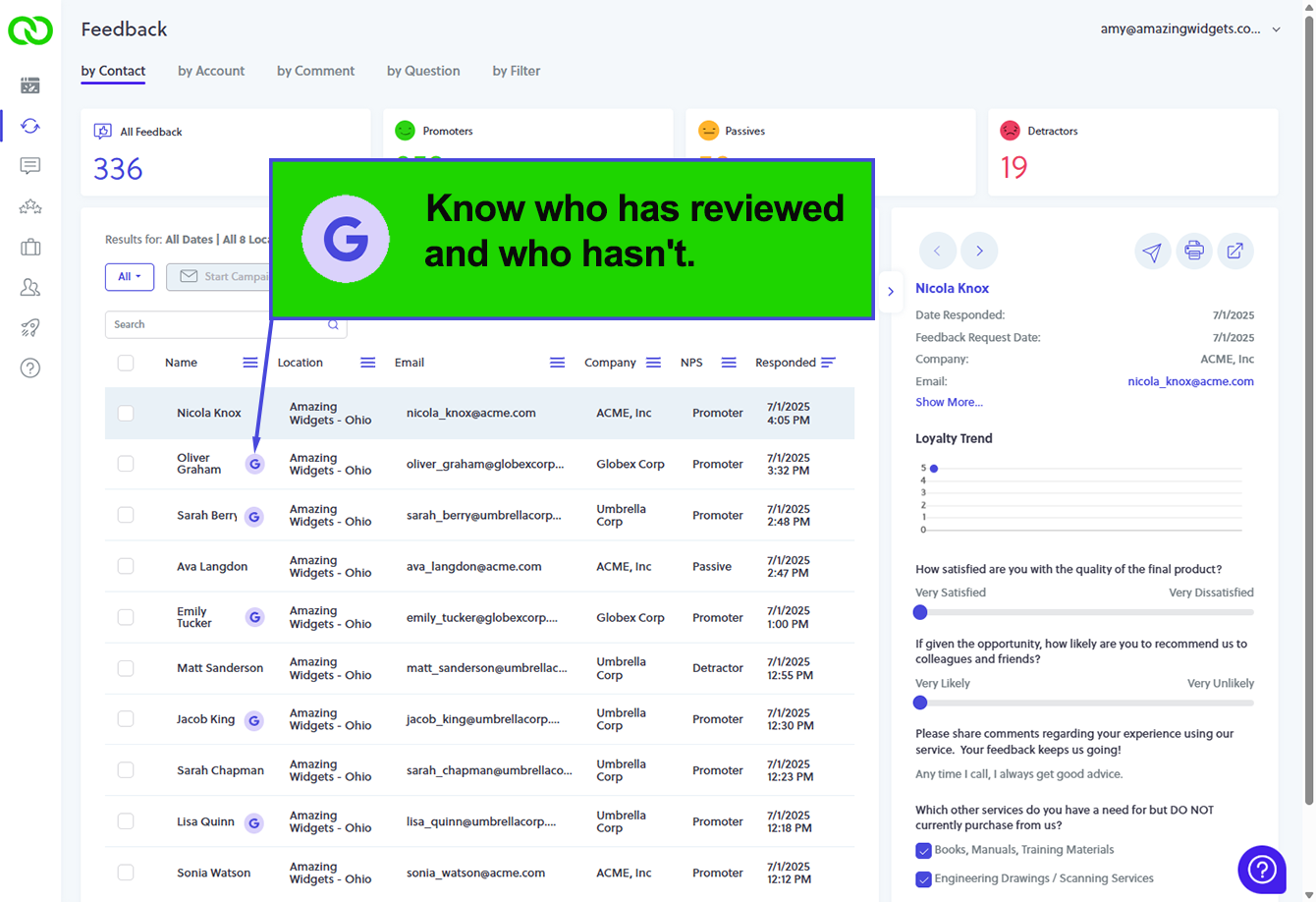
Task: Sort by the Responded column icon
Action: (x=828, y=363)
